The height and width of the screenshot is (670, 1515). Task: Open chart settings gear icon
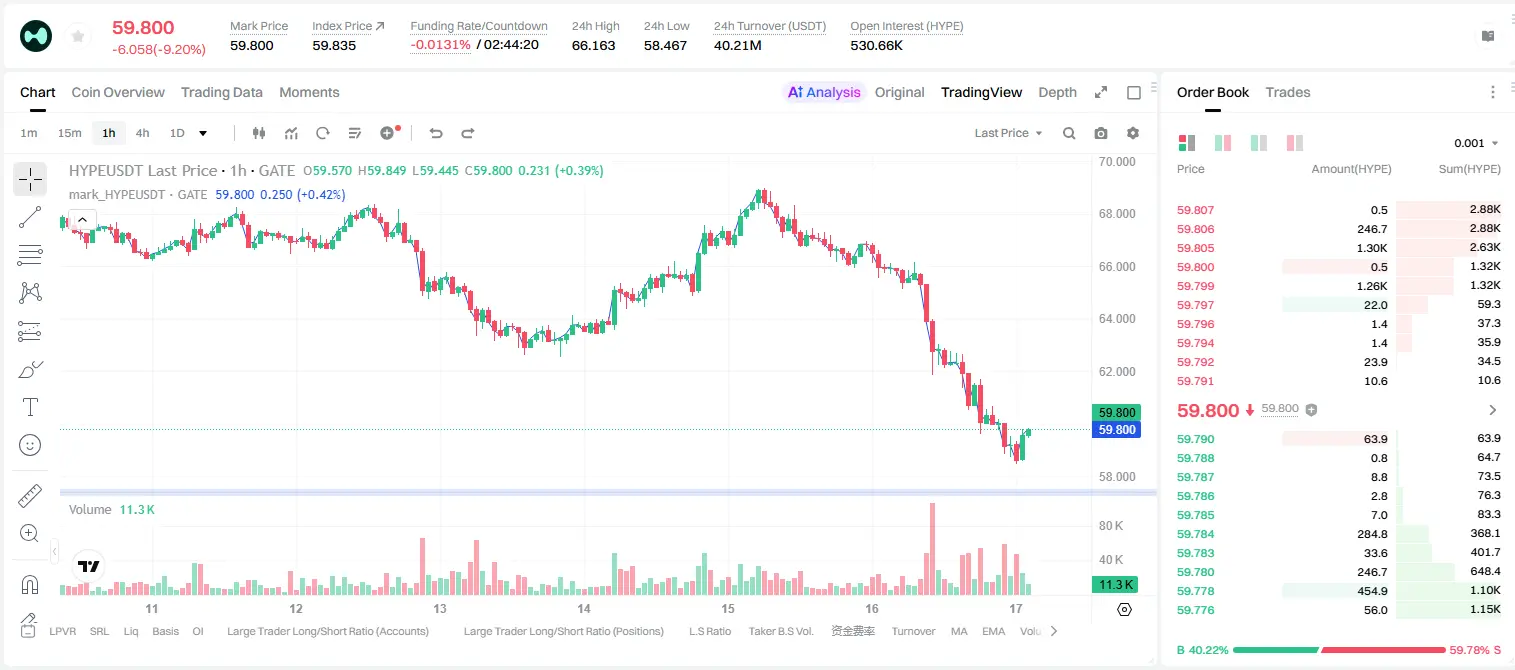click(x=1133, y=133)
